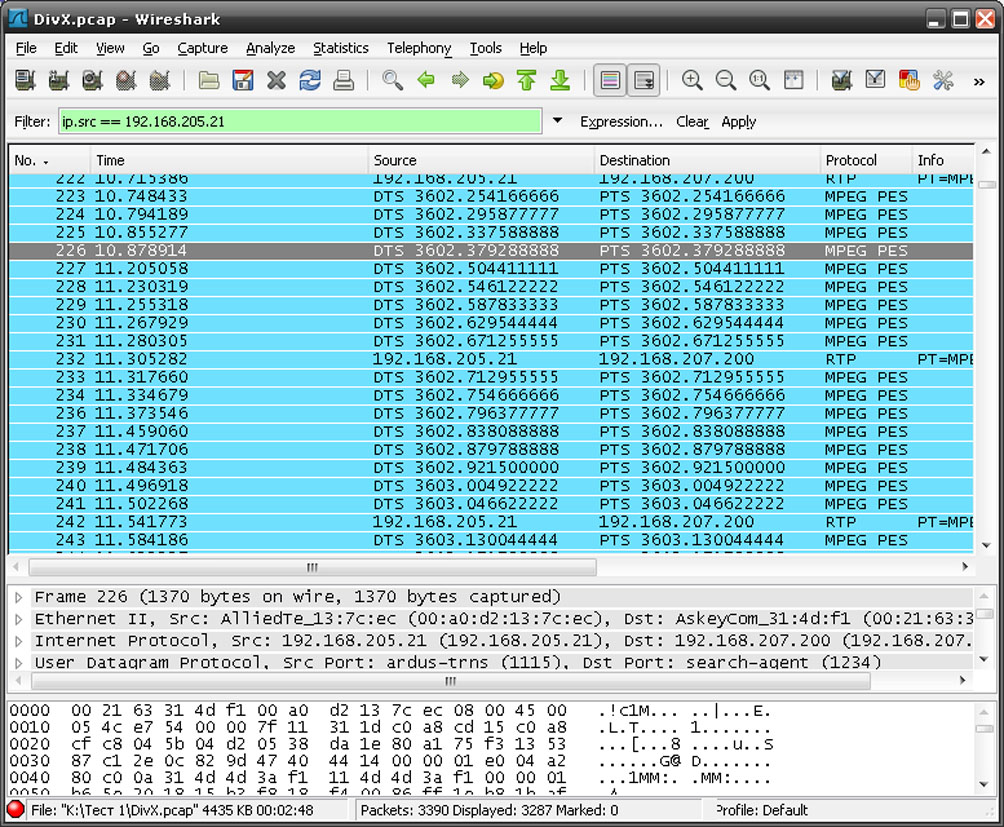The width and height of the screenshot is (1004, 827).
Task: Open Preferences with the tools icon
Action: tap(943, 80)
